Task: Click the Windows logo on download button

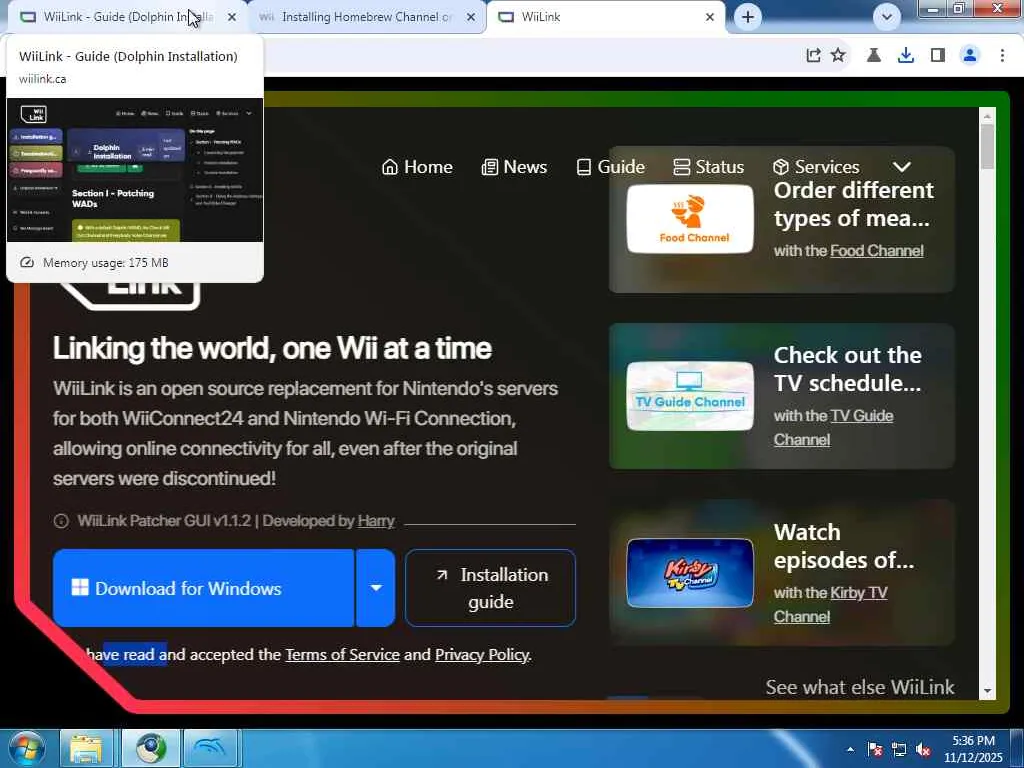Action: click(x=80, y=587)
